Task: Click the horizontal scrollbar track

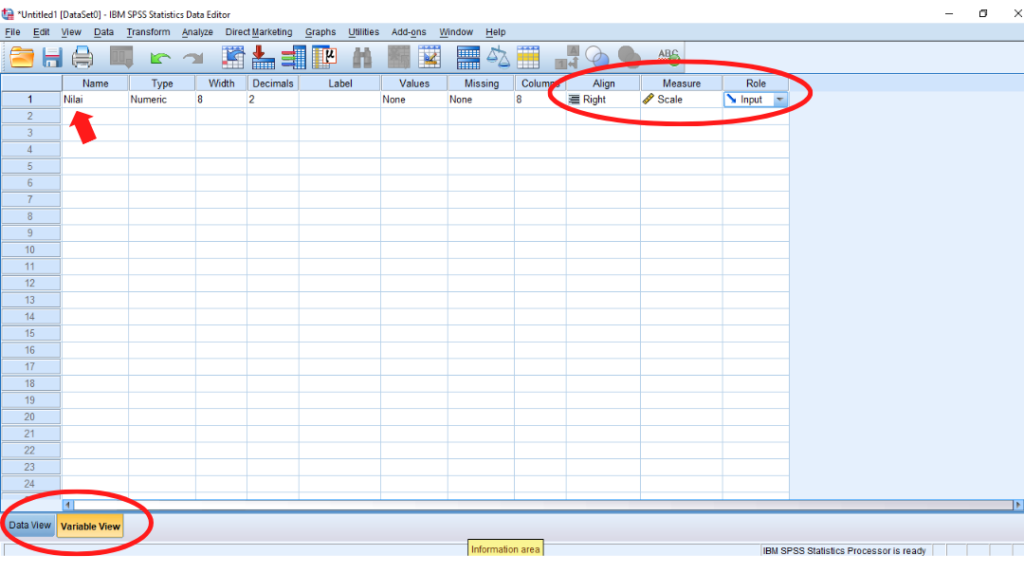Action: 543,505
